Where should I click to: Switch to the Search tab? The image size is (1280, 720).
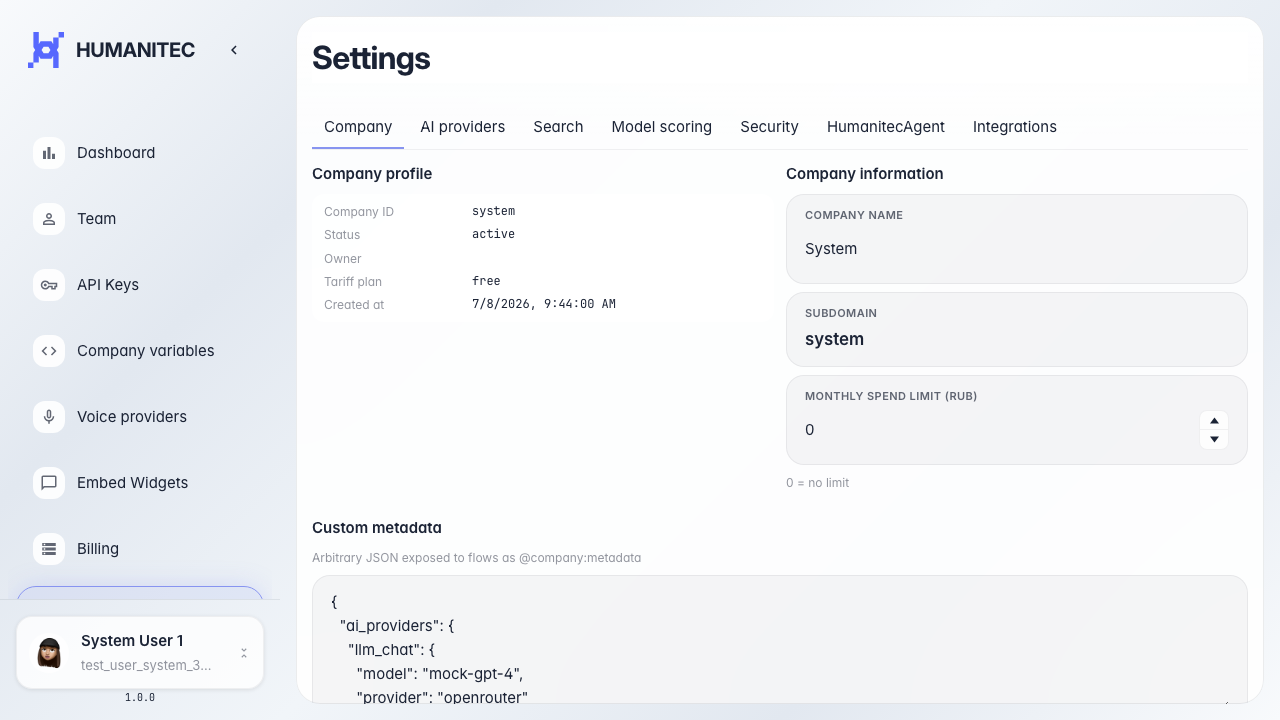(x=558, y=127)
